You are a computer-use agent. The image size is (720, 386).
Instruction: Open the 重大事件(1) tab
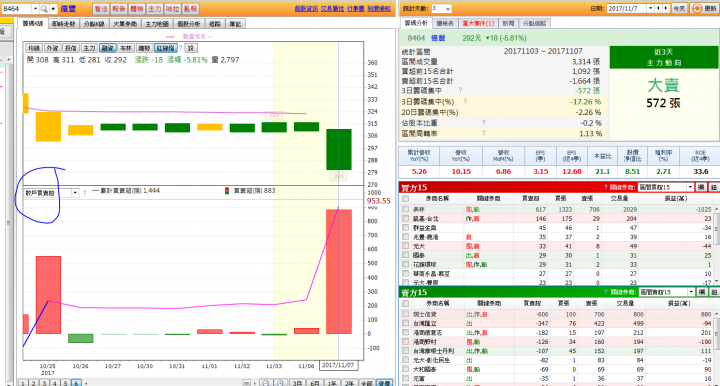click(478, 23)
